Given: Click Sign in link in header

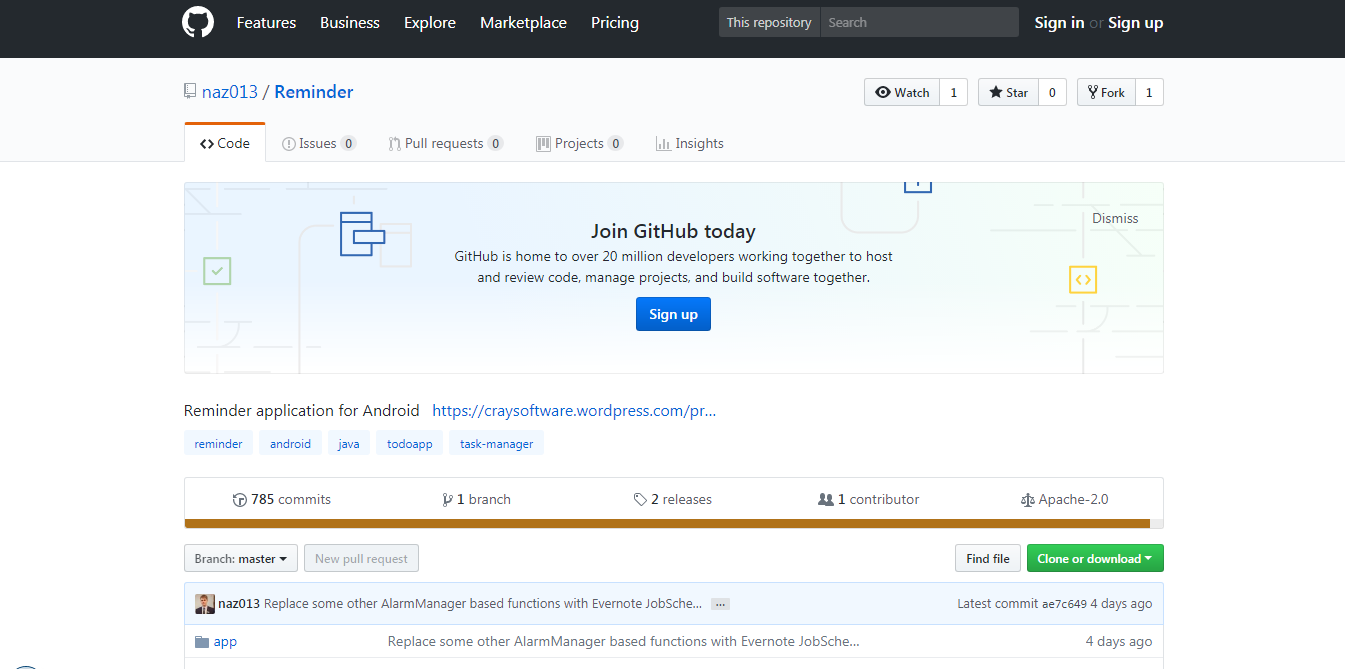Looking at the screenshot, I should [x=1059, y=22].
